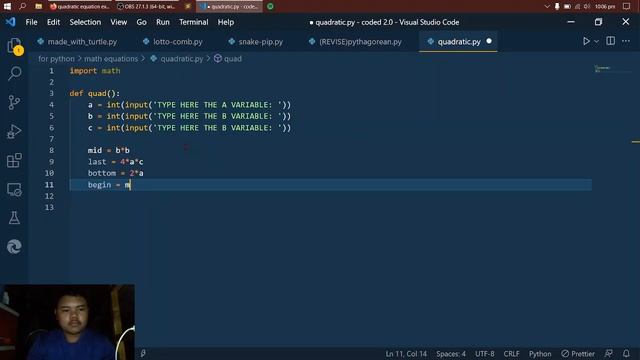Viewport: 640px width, 360px height.
Task: Change the UTF-8 file encoding
Action: 484,353
